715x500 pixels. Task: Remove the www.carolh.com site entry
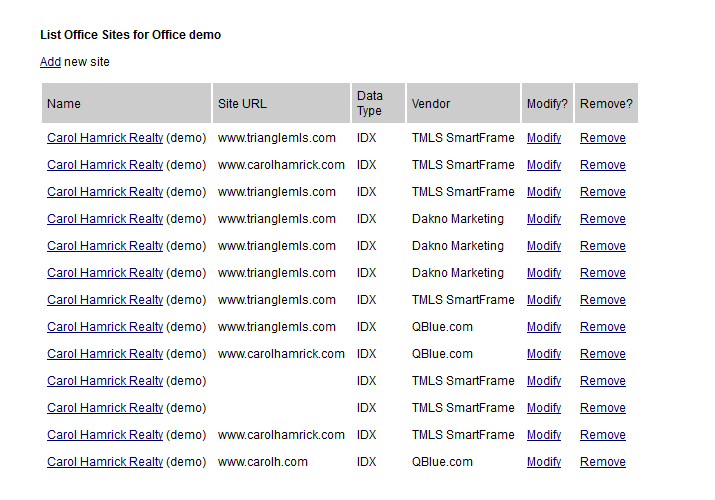[602, 462]
